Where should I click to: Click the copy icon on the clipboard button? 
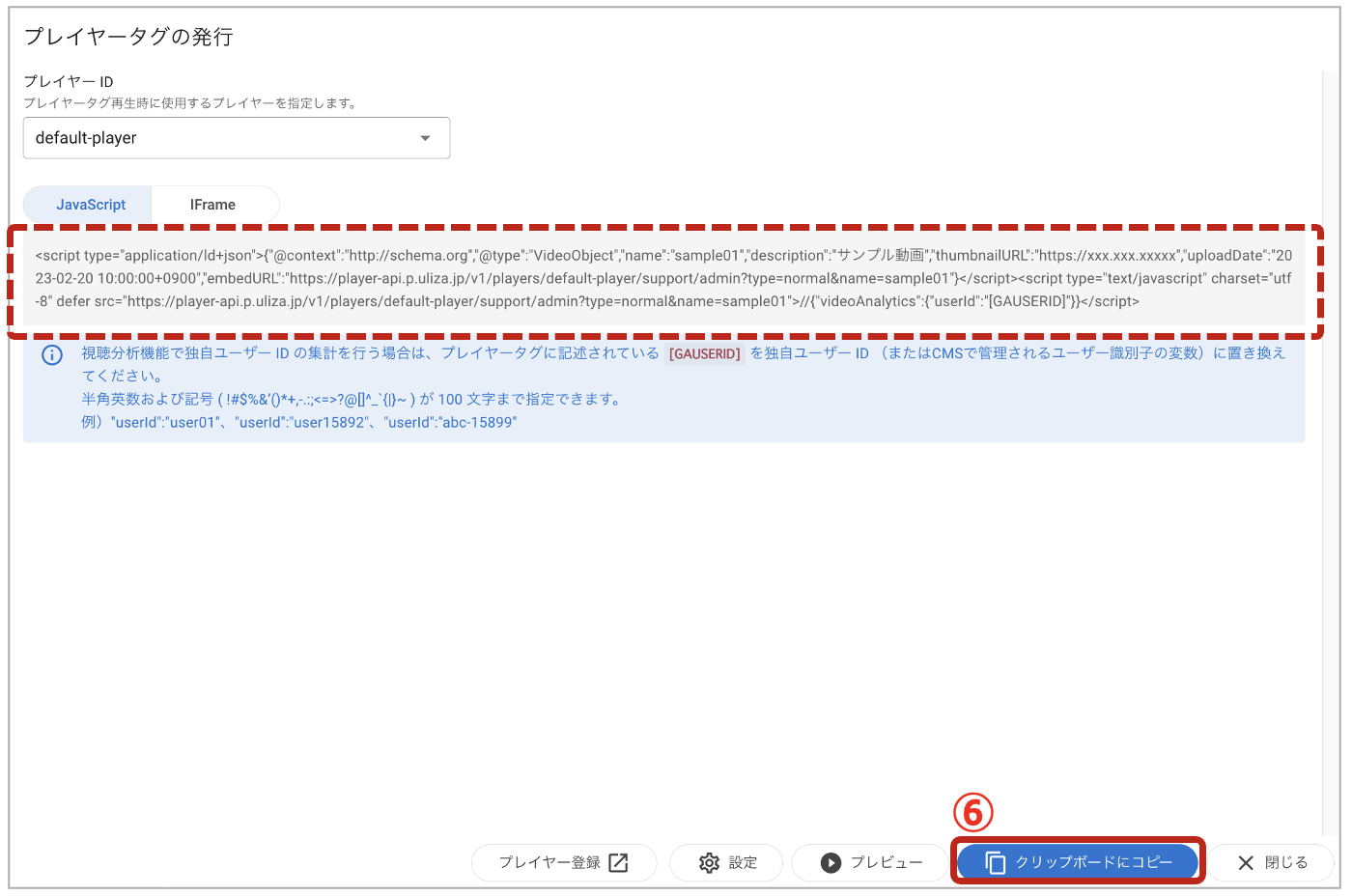pos(995,862)
